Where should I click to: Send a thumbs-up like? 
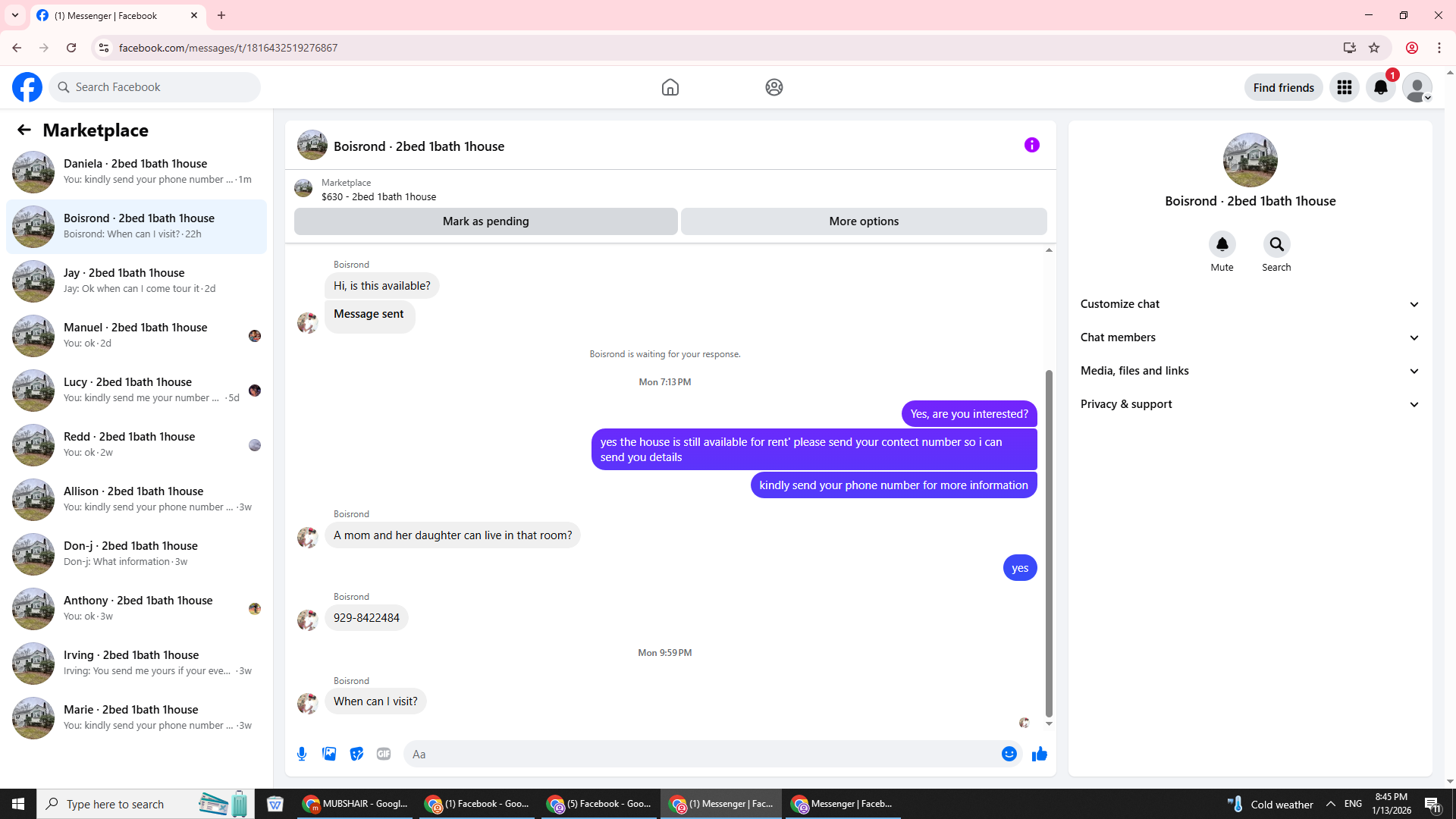pyautogui.click(x=1040, y=754)
